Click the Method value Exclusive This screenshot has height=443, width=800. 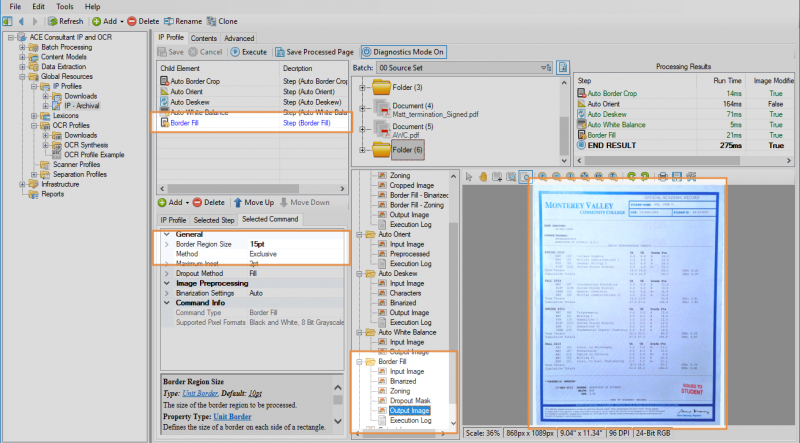pyautogui.click(x=296, y=254)
